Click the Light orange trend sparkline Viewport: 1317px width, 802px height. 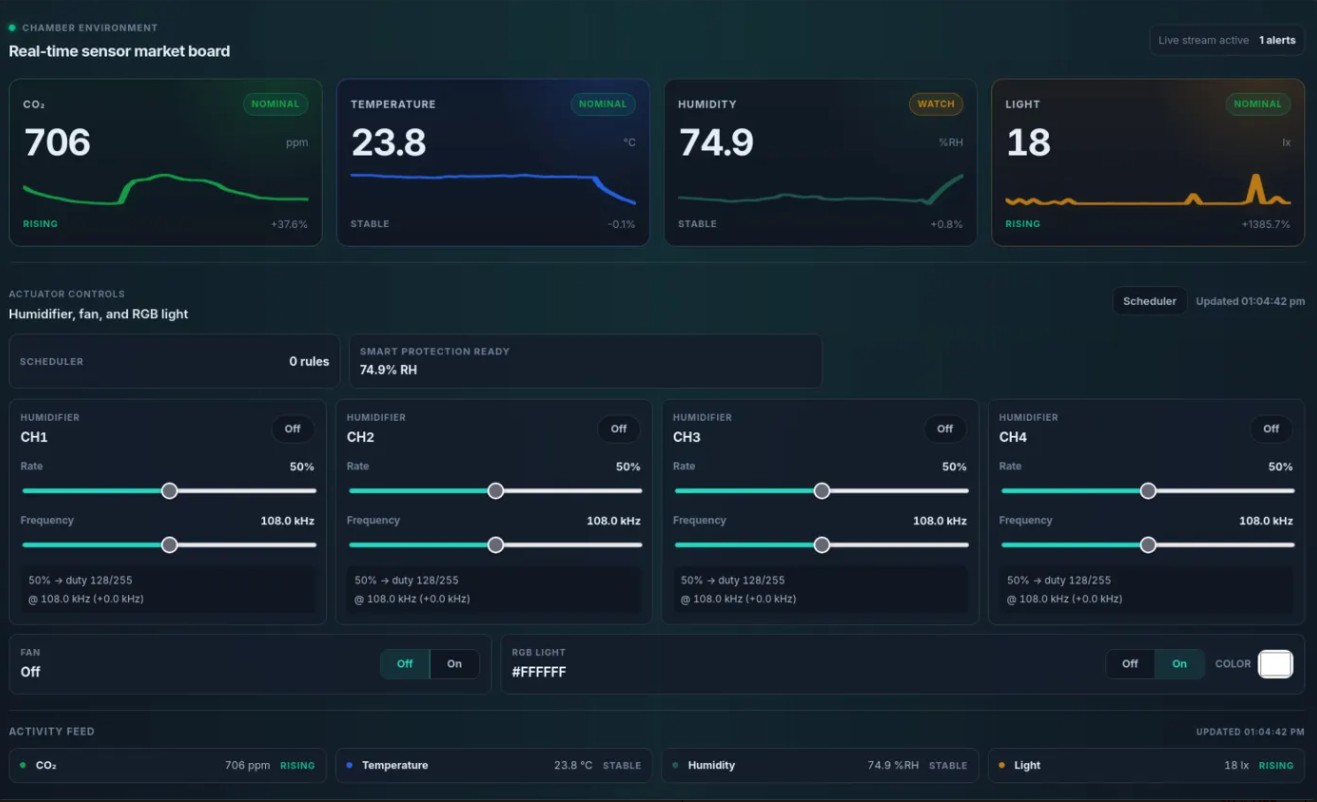pyautogui.click(x=1148, y=190)
